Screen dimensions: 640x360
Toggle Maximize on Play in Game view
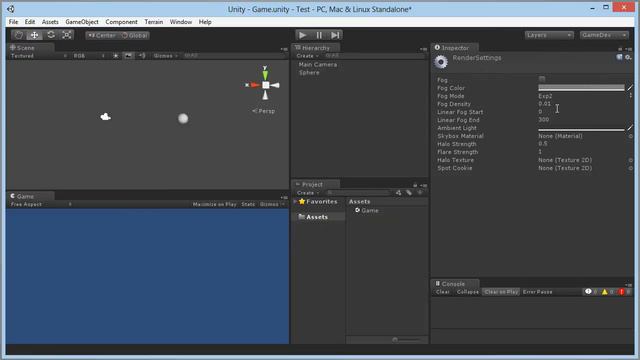tap(214, 204)
